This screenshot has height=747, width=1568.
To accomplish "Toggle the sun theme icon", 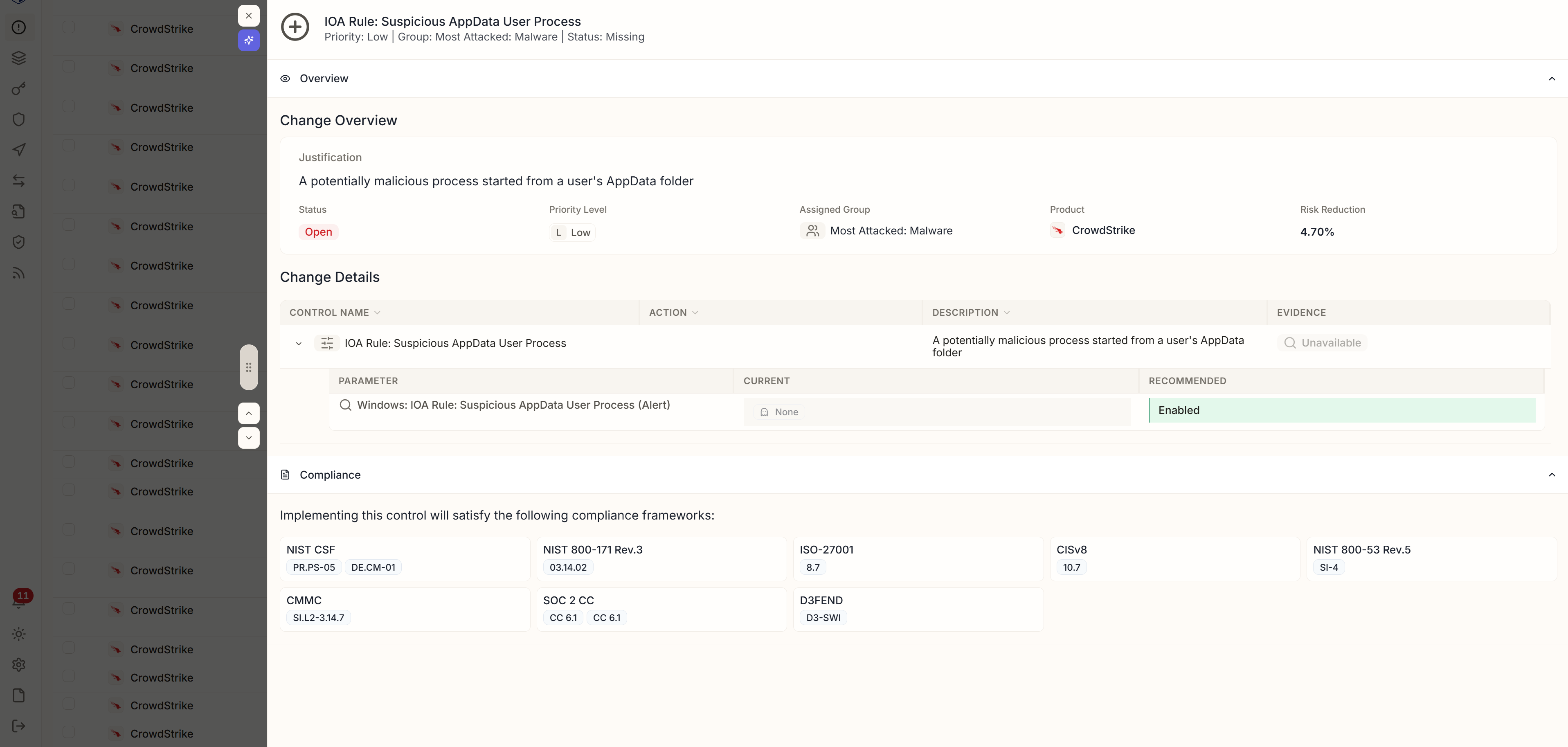I will coord(19,634).
